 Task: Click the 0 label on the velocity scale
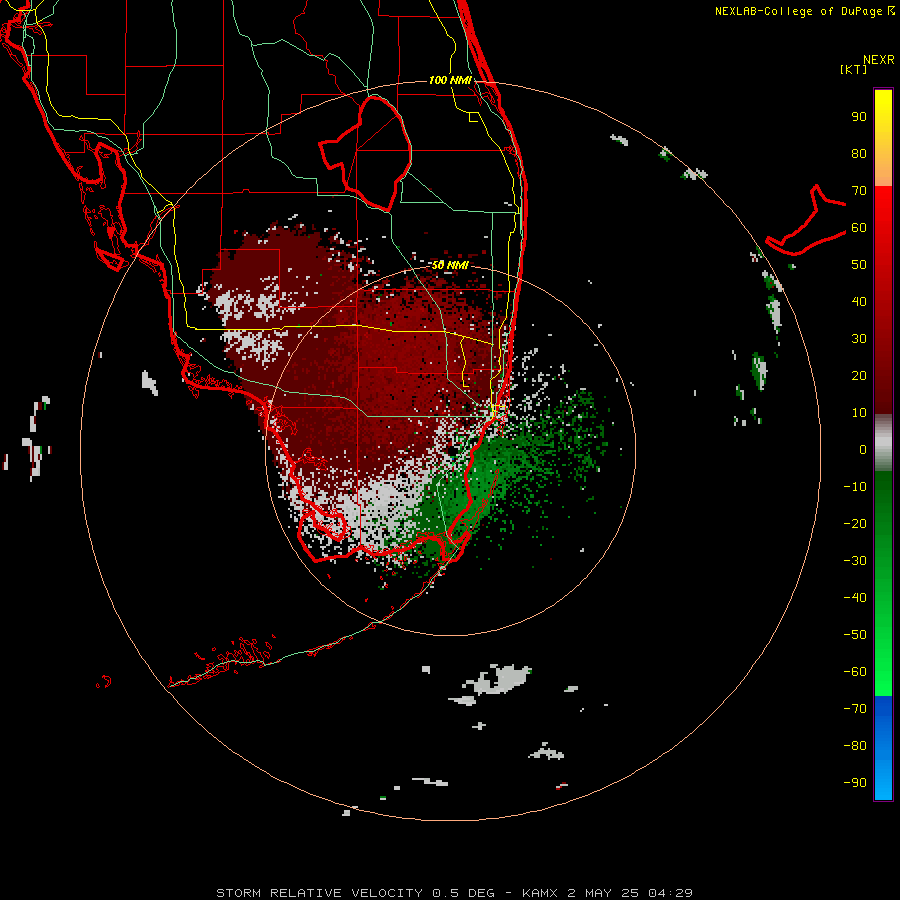pyautogui.click(x=863, y=450)
